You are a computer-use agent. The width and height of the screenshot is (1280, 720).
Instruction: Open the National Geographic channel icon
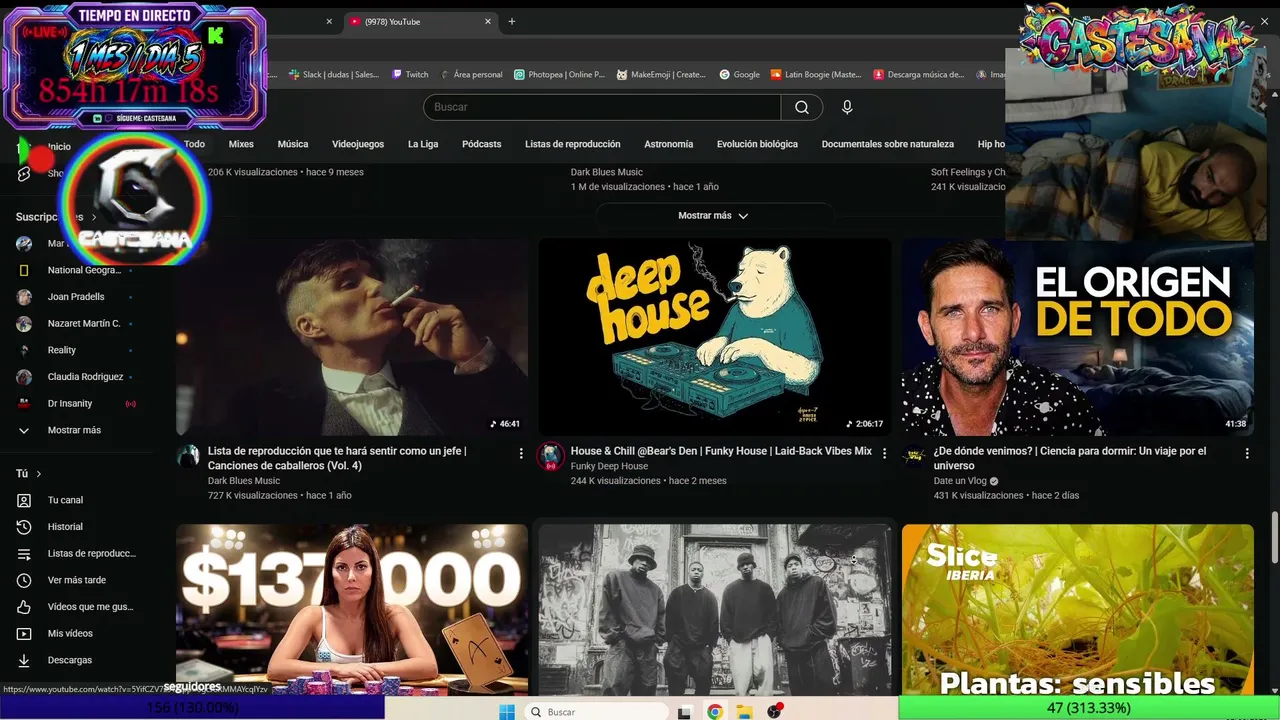point(24,270)
